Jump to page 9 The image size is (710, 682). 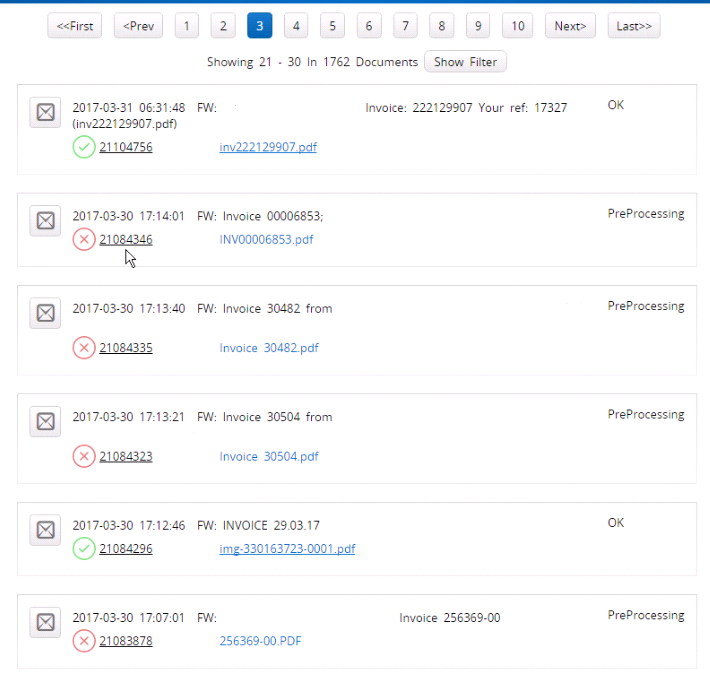(x=478, y=26)
